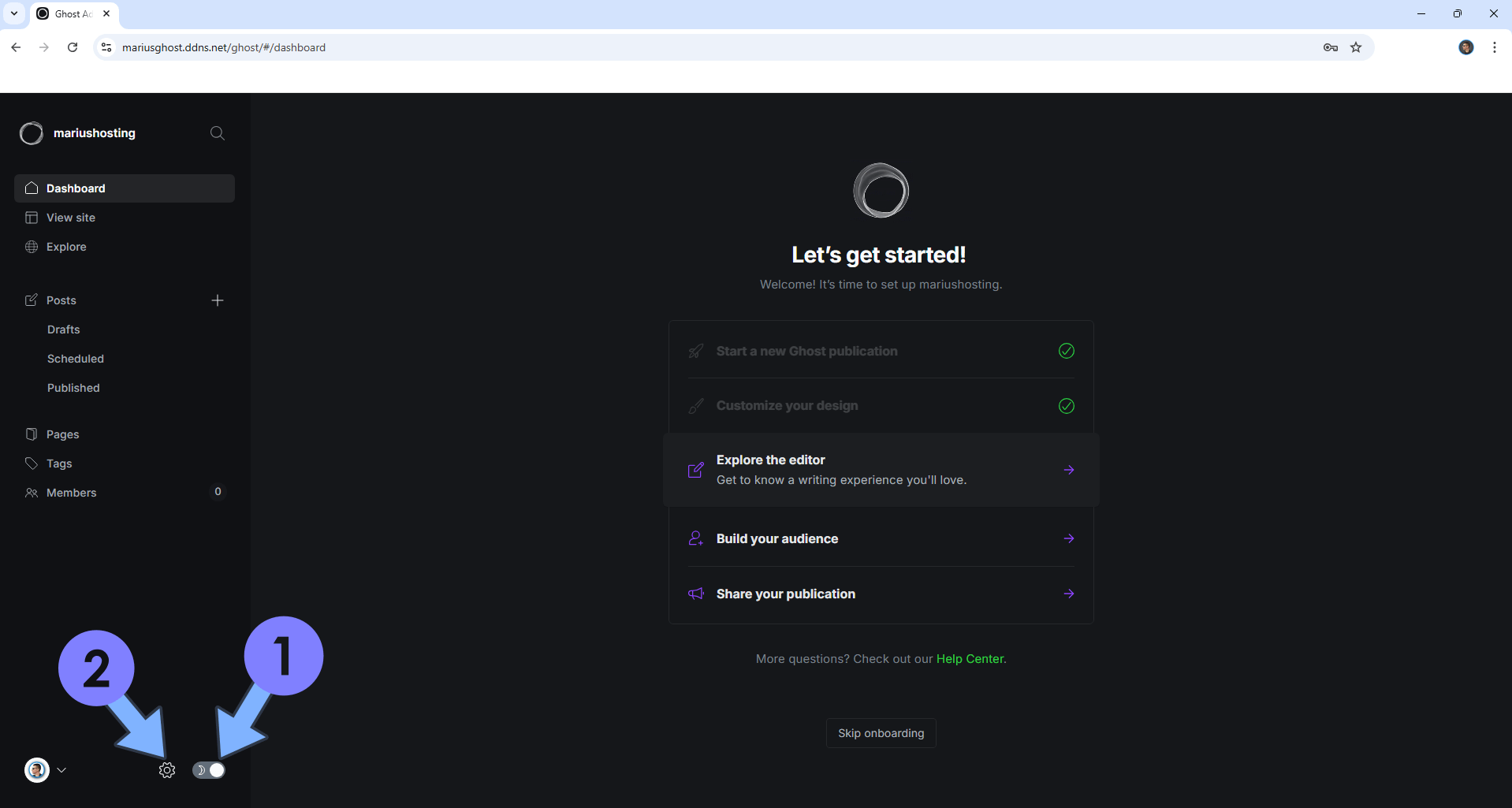Toggle the dark mode night shift switch
This screenshot has width=1512, height=808.
click(209, 770)
